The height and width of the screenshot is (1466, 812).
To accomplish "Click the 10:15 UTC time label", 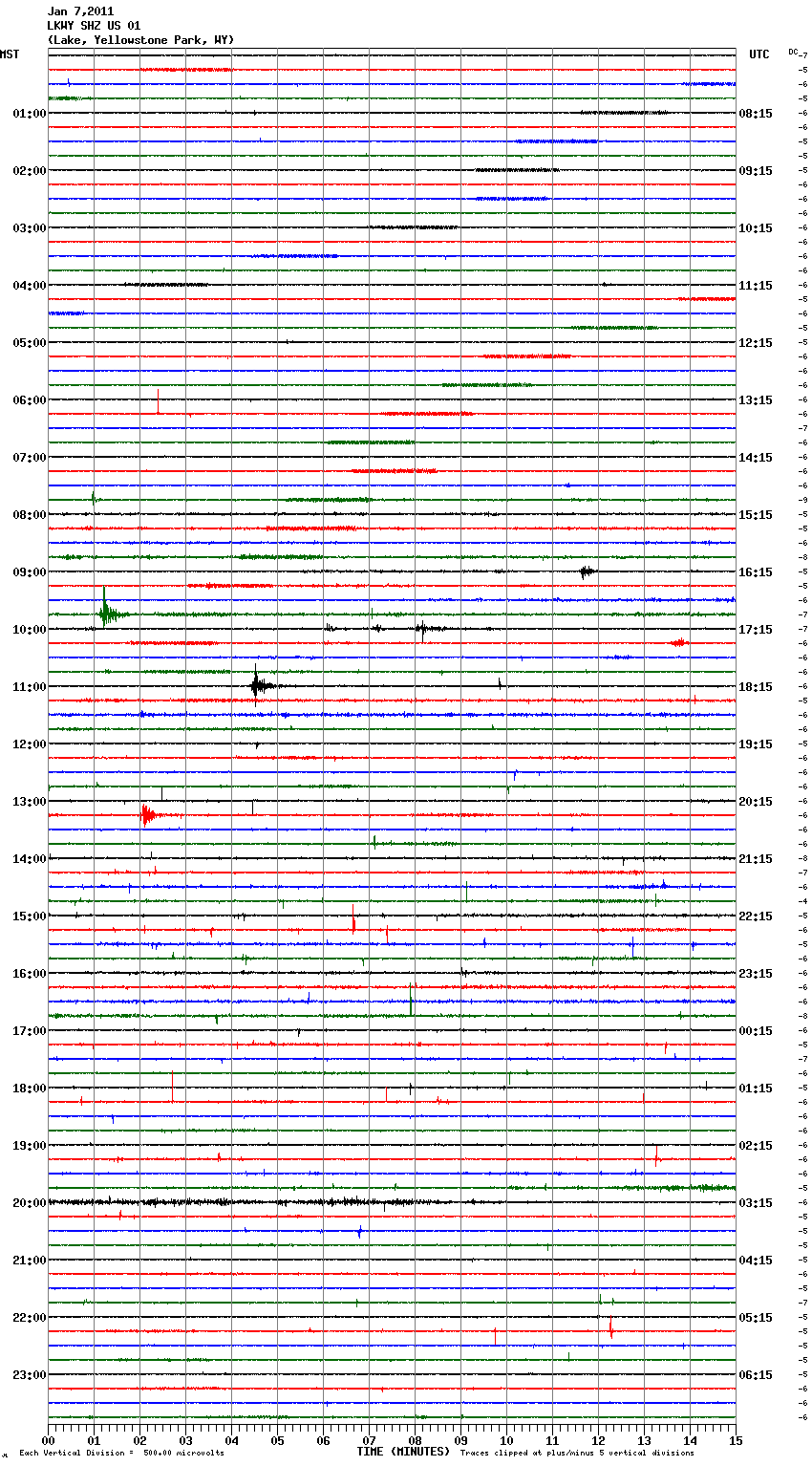I will 756,228.
